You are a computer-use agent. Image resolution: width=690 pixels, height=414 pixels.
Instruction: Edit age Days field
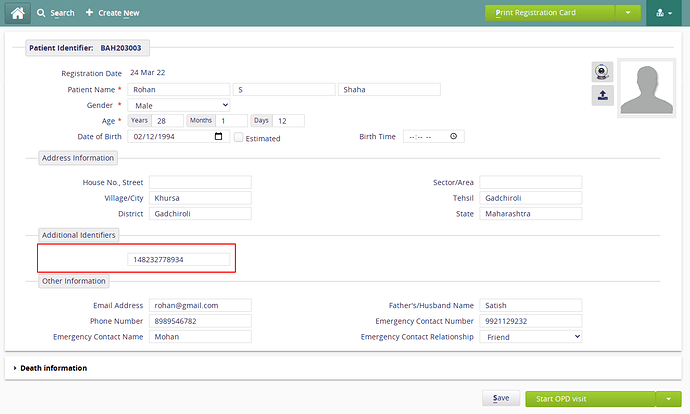click(x=288, y=121)
